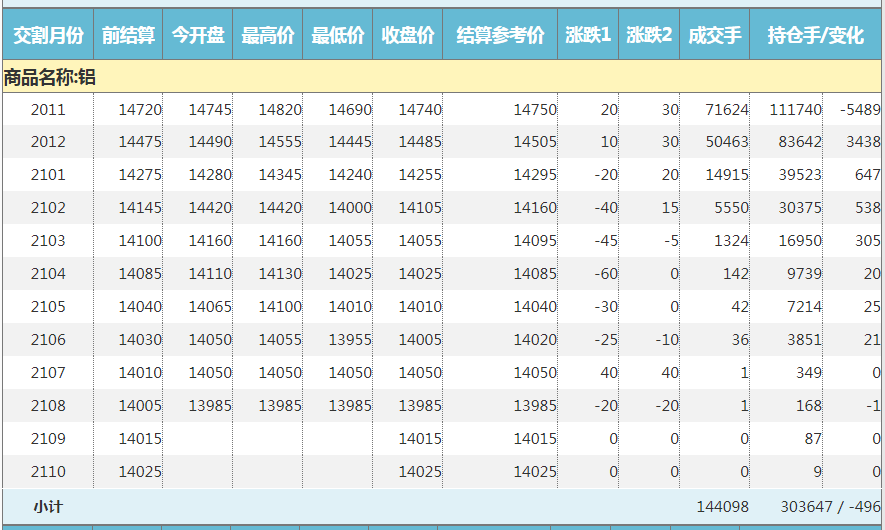Click the 交割月份 column header
The width and height of the screenshot is (885, 530).
click(x=48, y=36)
